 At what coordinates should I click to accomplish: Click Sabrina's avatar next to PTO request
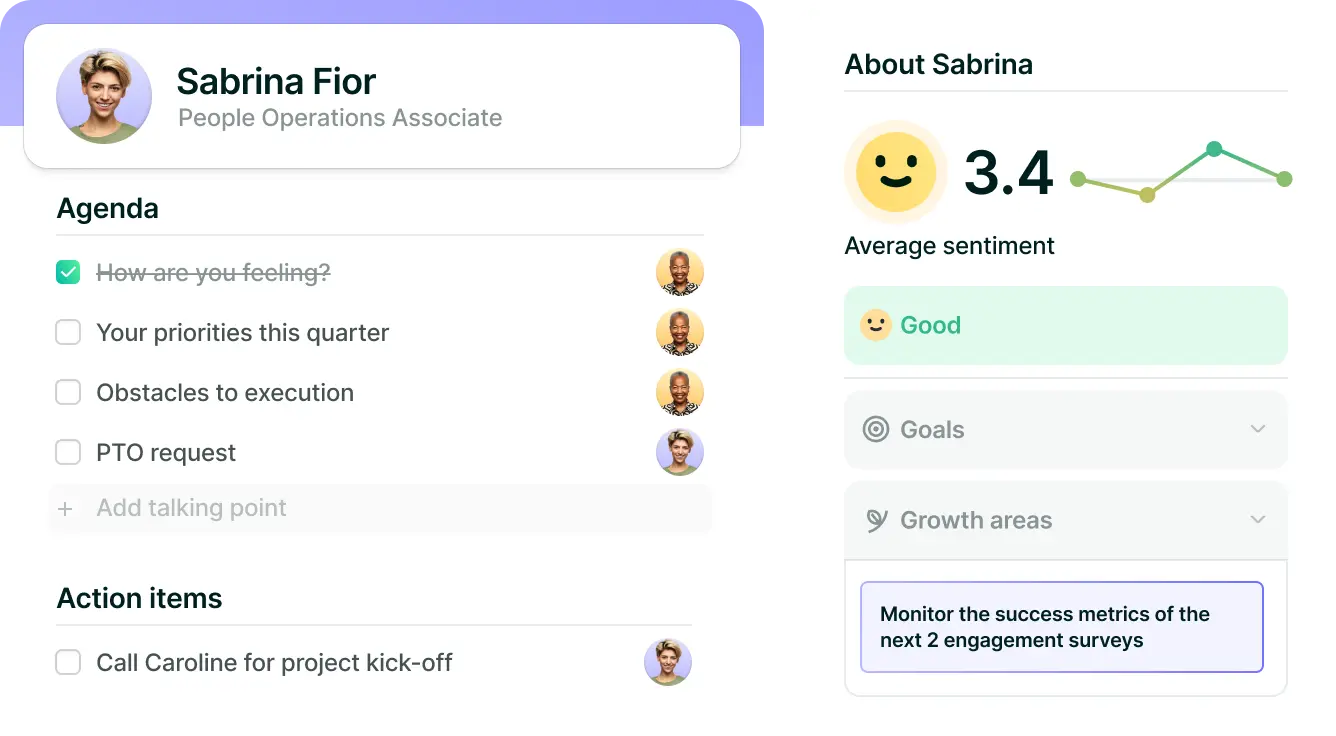tap(679, 452)
